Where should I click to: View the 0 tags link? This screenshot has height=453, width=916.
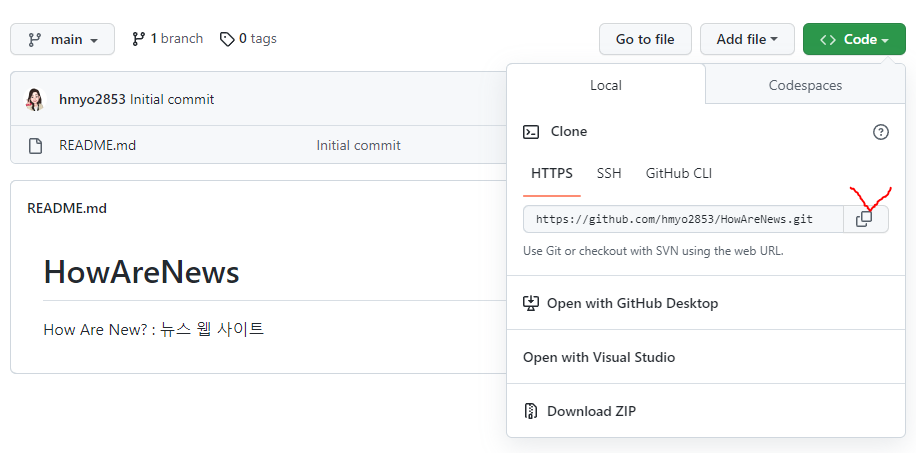tap(248, 39)
